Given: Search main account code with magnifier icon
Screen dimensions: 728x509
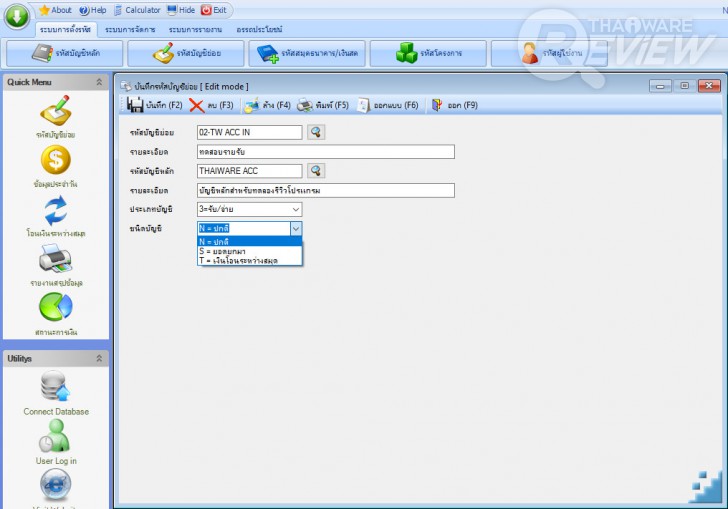Looking at the screenshot, I should (316, 171).
